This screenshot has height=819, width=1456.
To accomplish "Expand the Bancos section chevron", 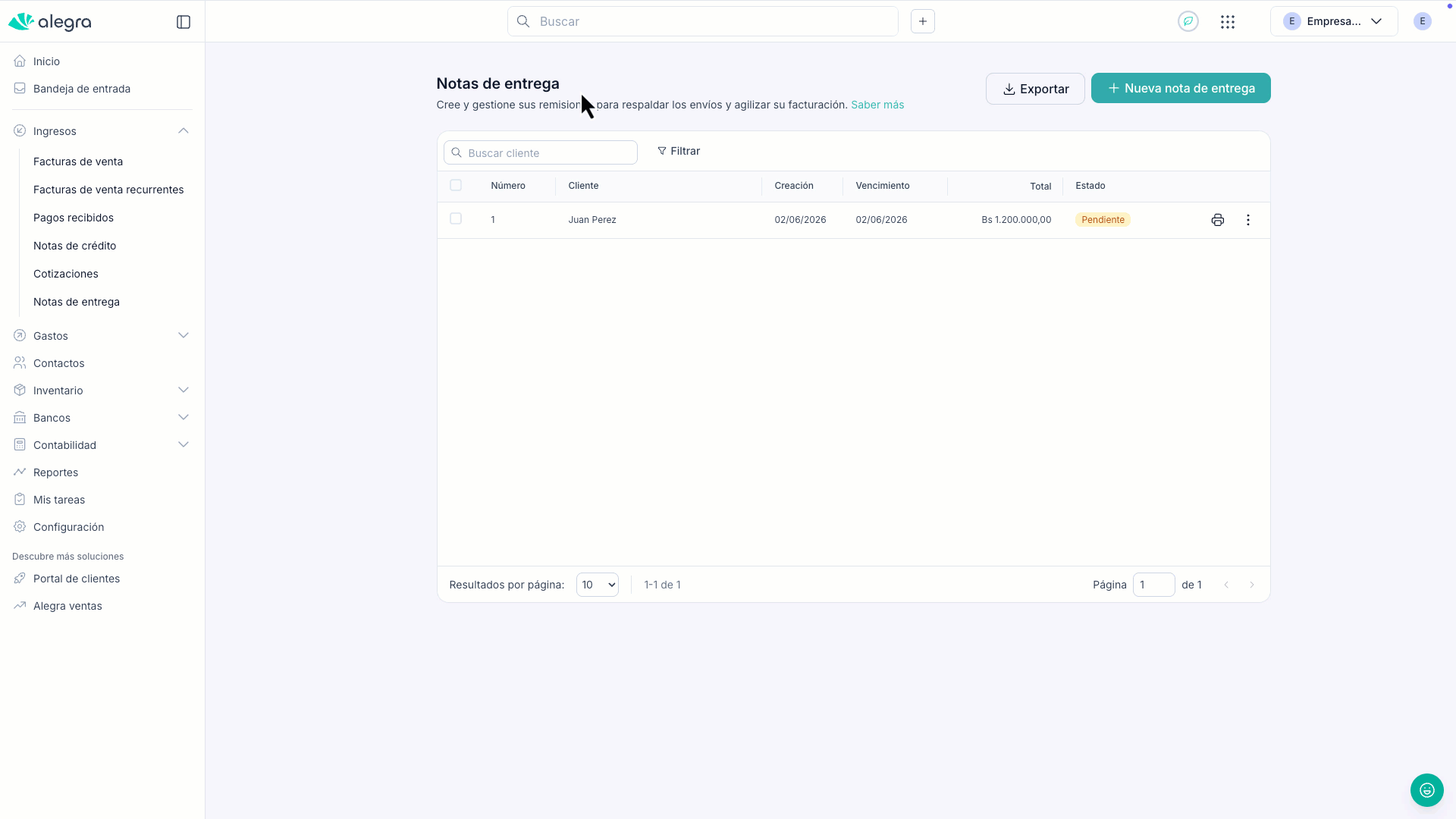I will 184,417.
